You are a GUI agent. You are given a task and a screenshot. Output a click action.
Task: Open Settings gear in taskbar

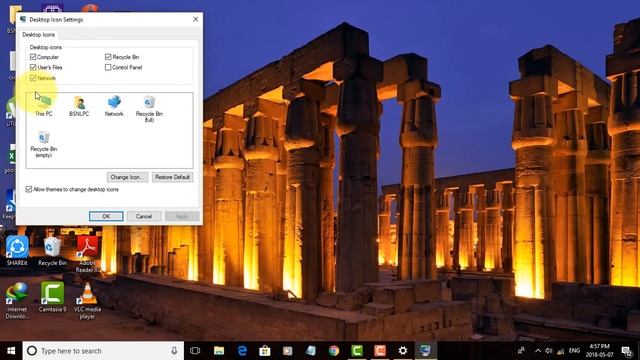pyautogui.click(x=403, y=351)
